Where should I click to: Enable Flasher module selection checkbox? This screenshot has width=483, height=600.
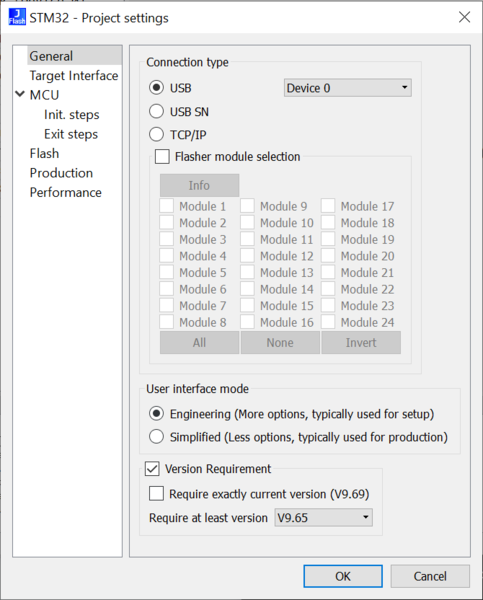(x=162, y=157)
